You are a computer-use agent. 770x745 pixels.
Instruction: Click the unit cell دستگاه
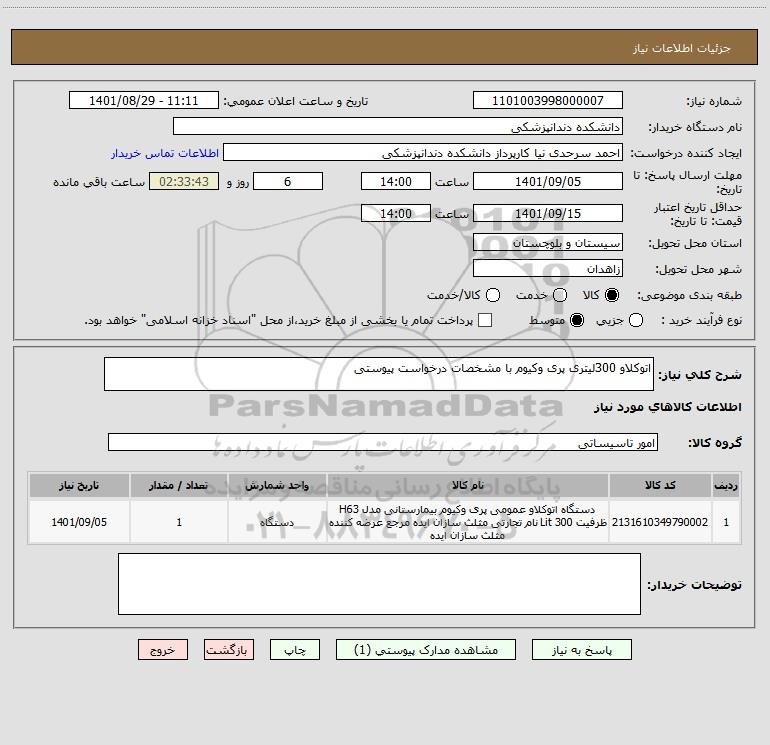(277, 522)
